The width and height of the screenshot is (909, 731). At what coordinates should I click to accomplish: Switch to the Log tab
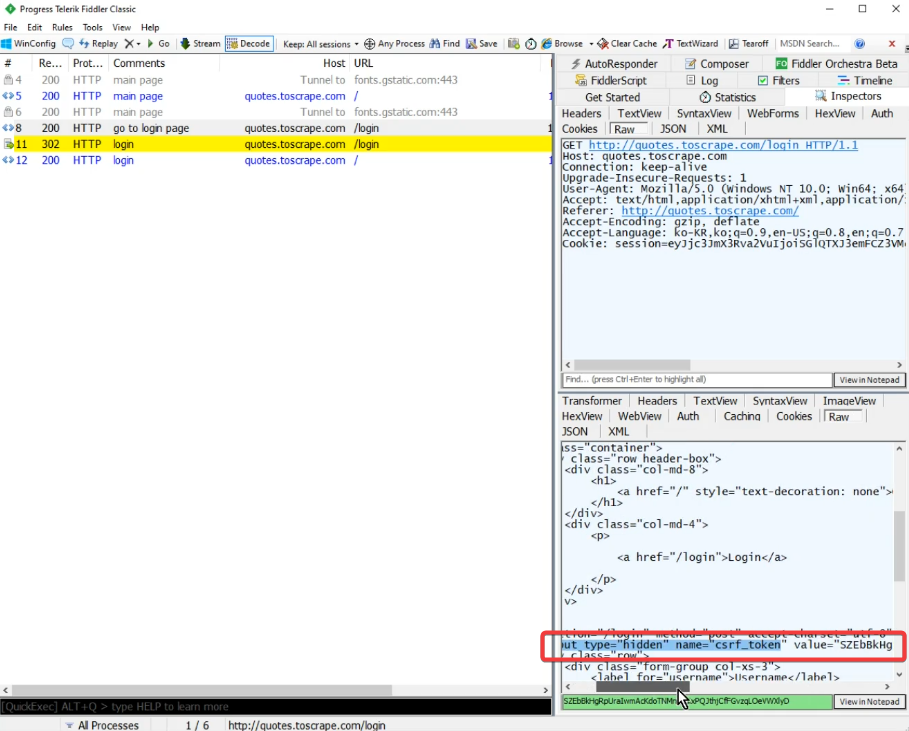(x=702, y=81)
